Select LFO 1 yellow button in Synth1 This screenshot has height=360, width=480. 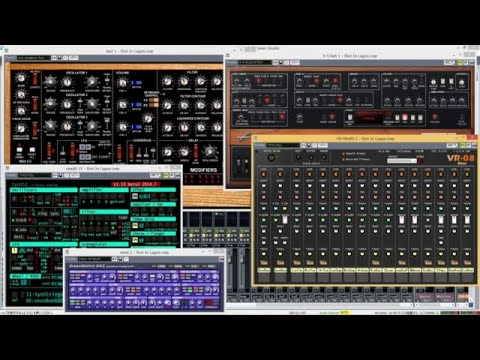[x=14, y=250]
